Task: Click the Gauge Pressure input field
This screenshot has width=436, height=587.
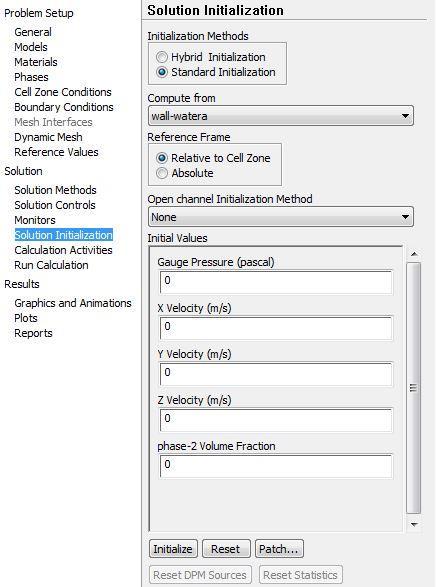Action: click(276, 282)
